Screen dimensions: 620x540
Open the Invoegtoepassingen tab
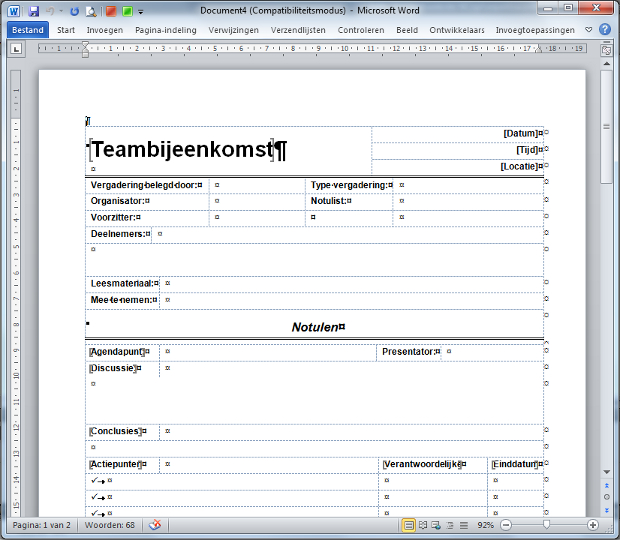tap(535, 30)
